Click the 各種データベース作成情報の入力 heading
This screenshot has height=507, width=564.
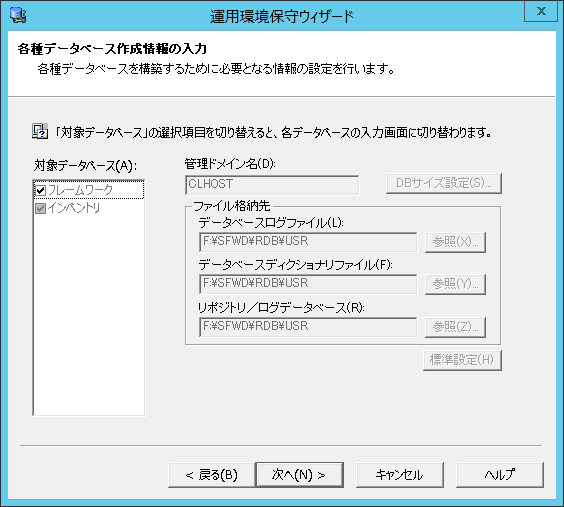112,49
